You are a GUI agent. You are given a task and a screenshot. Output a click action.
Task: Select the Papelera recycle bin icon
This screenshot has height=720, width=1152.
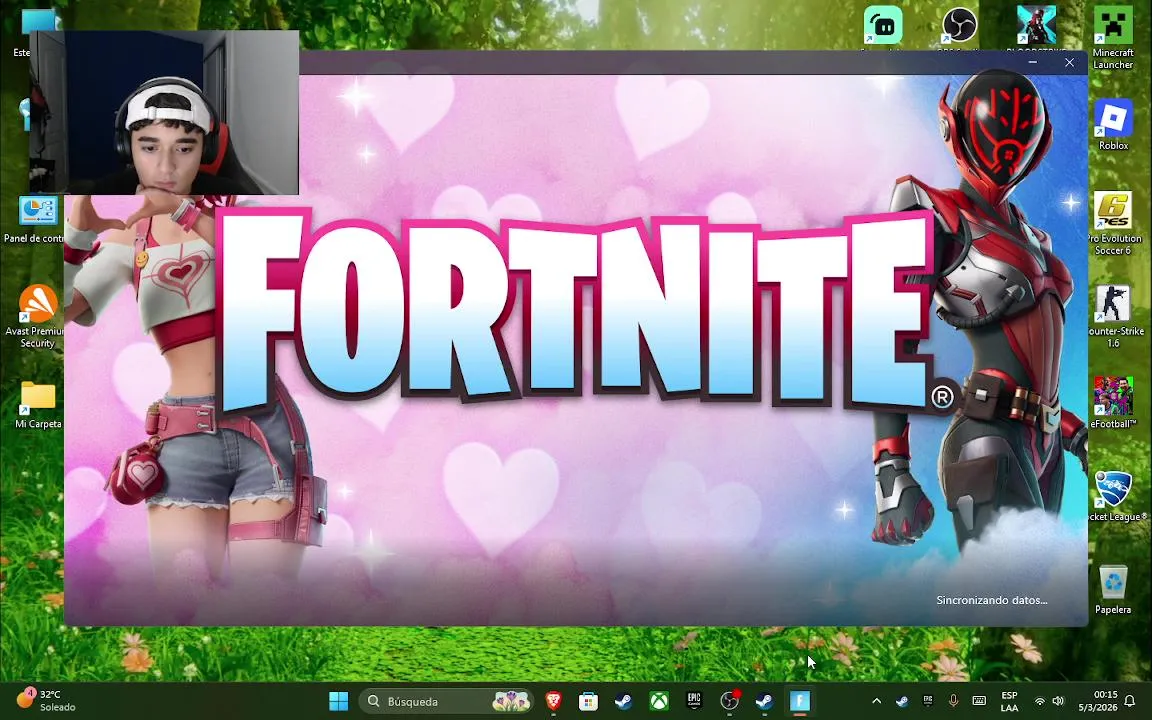click(x=1113, y=588)
